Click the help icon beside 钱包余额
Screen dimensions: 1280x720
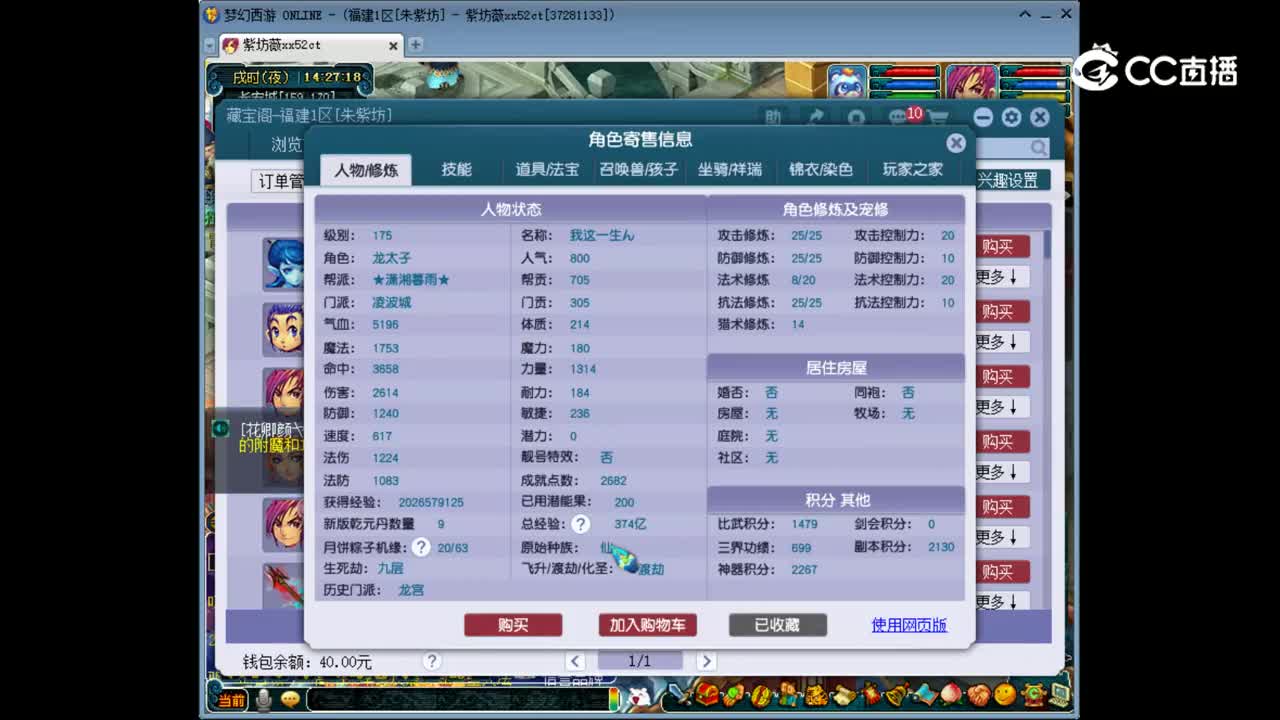click(432, 661)
